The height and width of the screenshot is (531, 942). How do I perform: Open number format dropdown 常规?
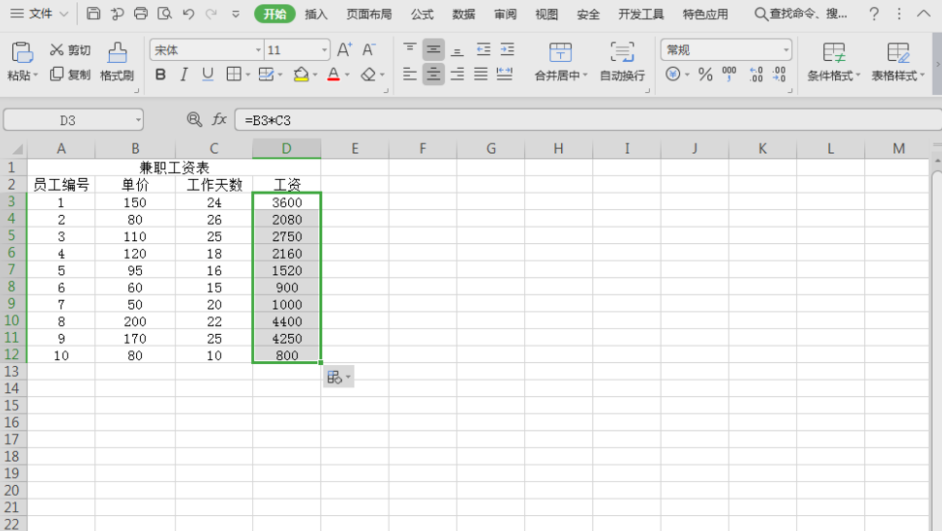point(786,50)
